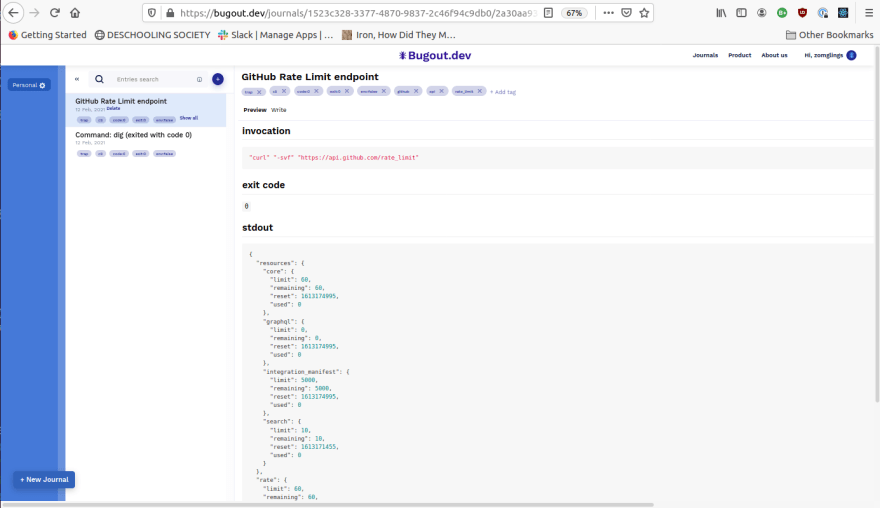This screenshot has width=880, height=508.
Task: Open page actions three-dot menu
Action: (608, 12)
